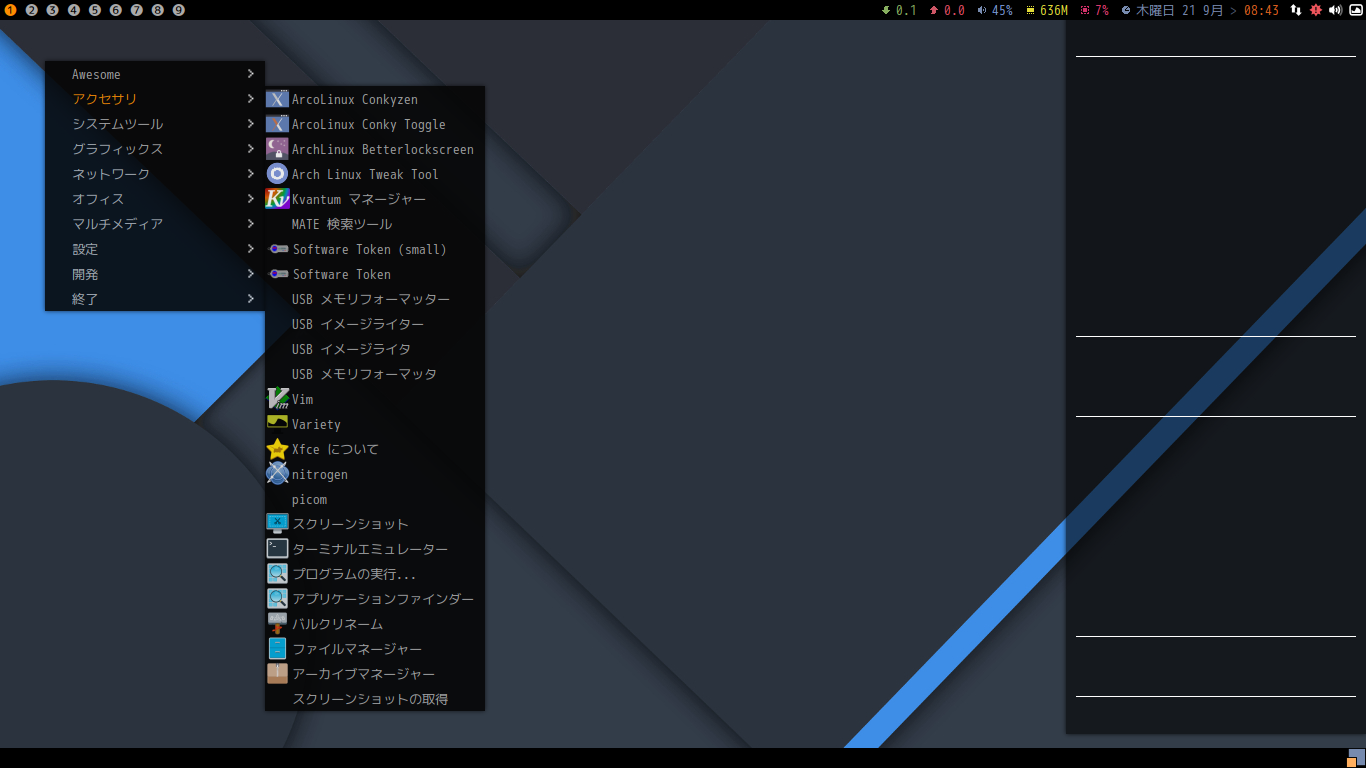Open アプリケーションファインダー via its magnifier icon
This screenshot has width=1366, height=768.
coord(277,599)
